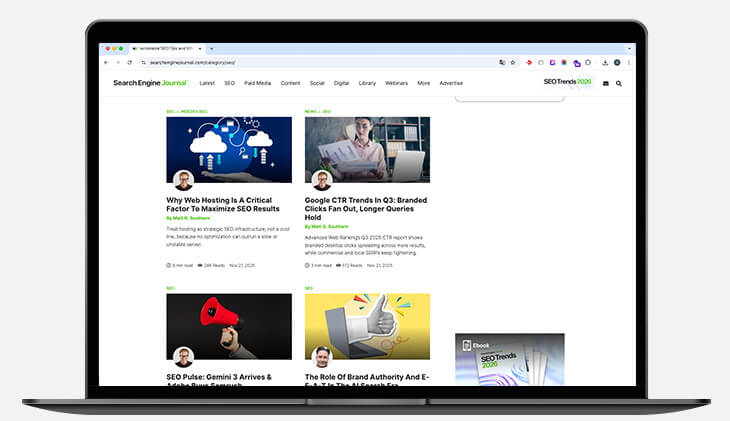Click the search magnifier icon in site header

click(619, 83)
